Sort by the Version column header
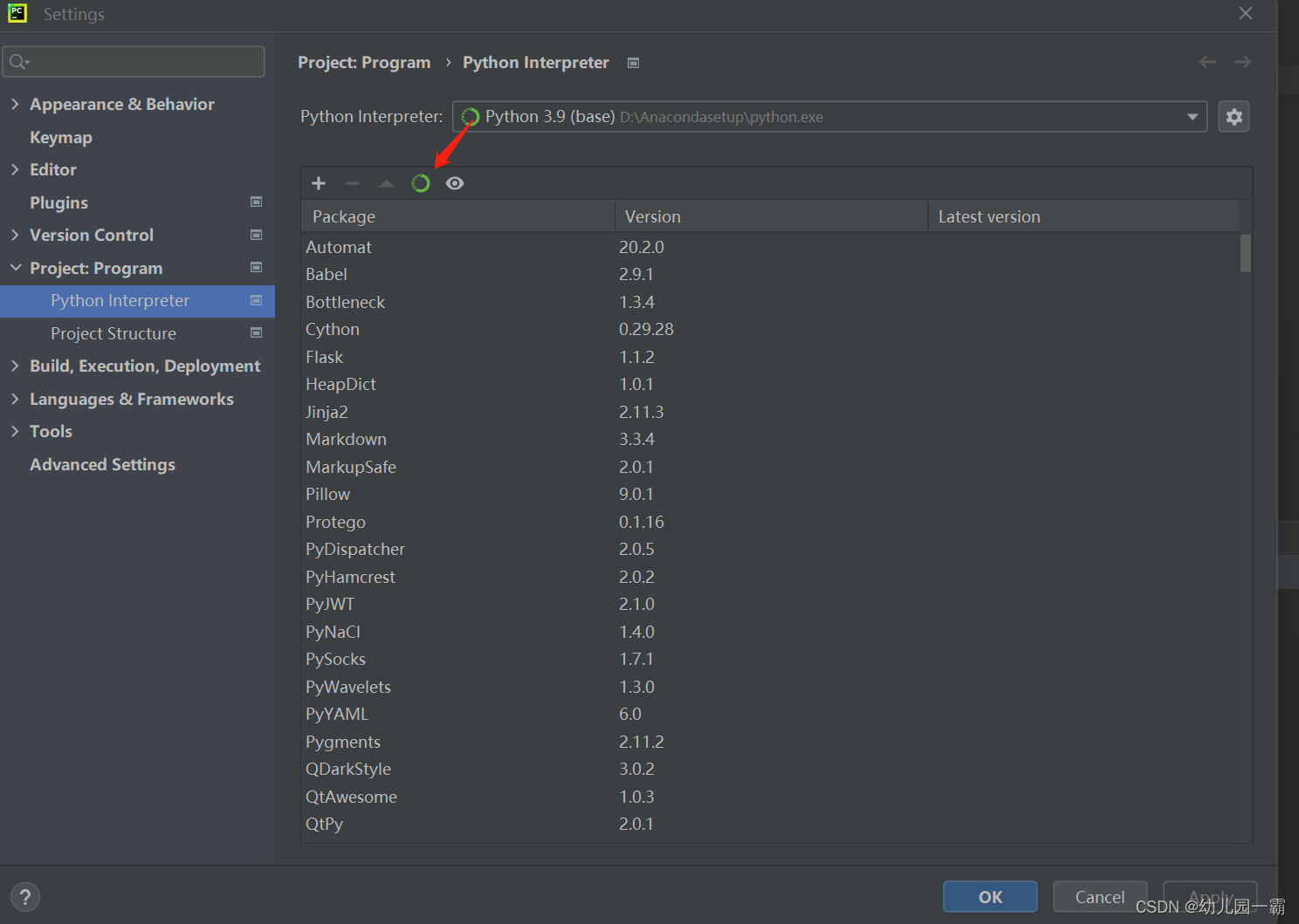1299x924 pixels. pyautogui.click(x=771, y=216)
